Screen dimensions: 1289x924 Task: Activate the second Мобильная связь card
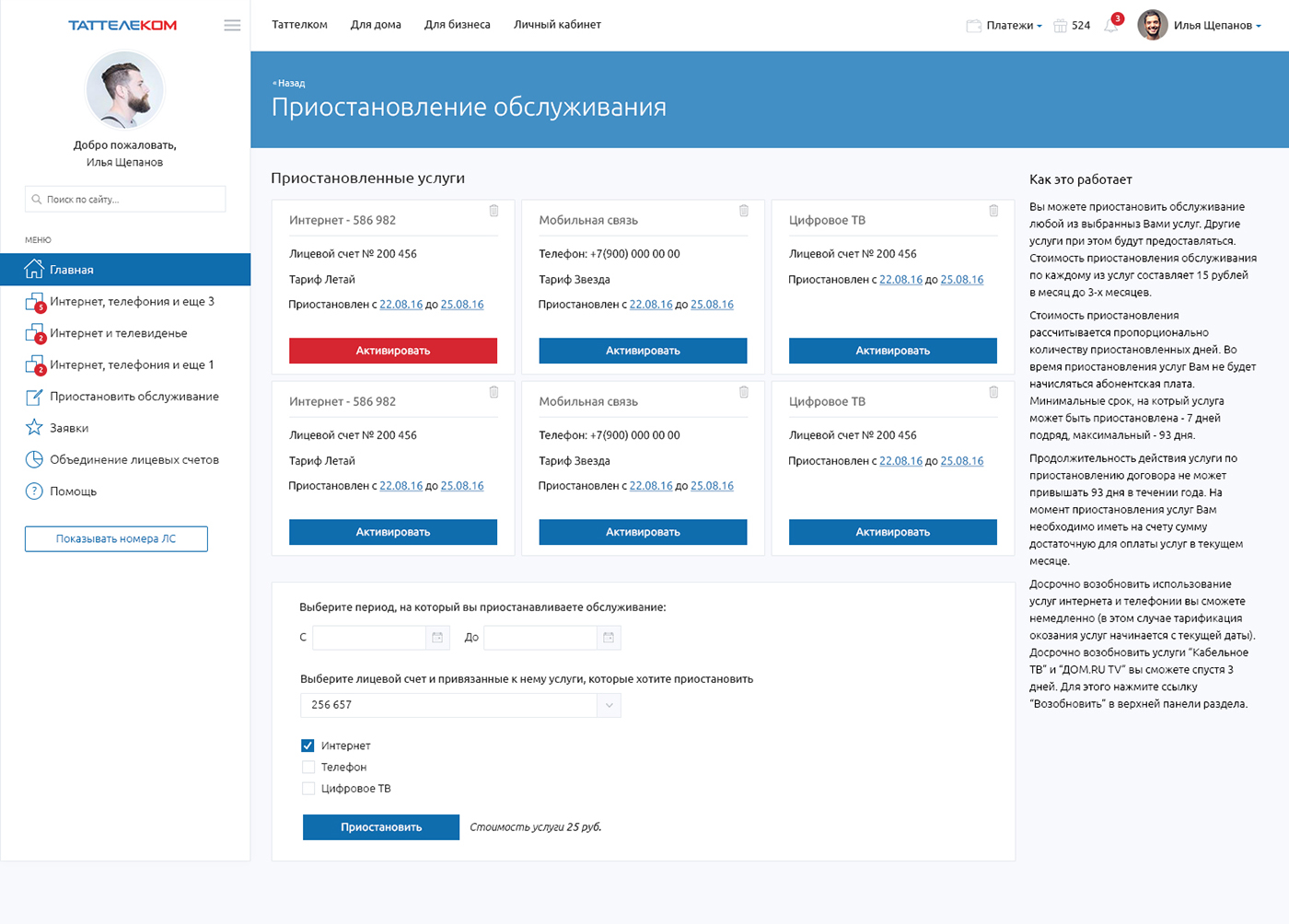click(x=643, y=532)
